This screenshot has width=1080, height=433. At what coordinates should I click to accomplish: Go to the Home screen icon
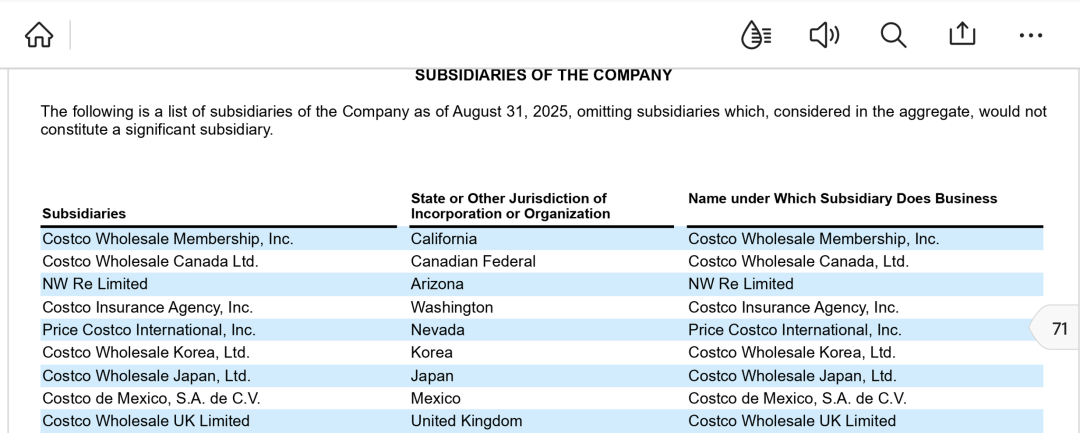pos(39,35)
